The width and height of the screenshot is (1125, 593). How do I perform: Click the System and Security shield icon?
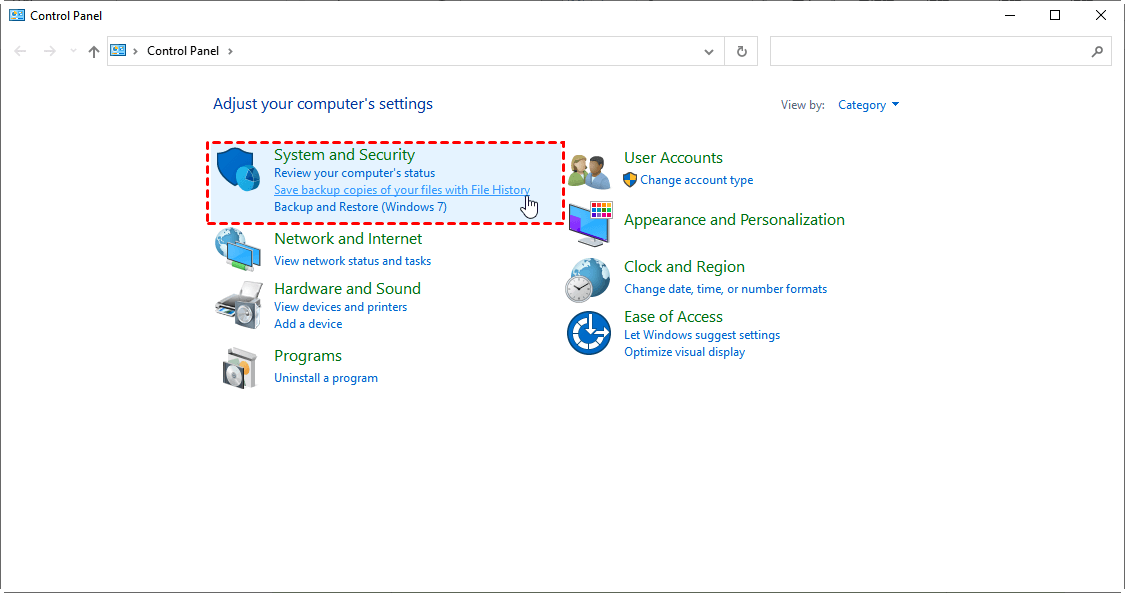click(x=238, y=168)
